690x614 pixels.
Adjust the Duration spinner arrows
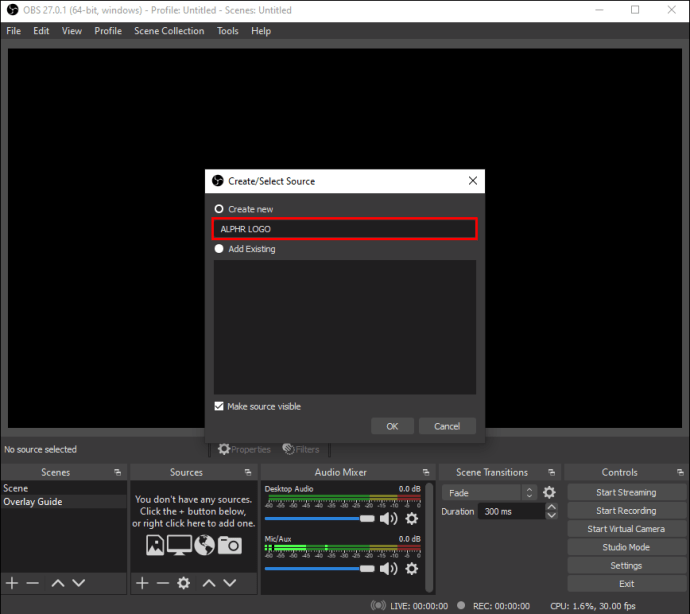[551, 511]
